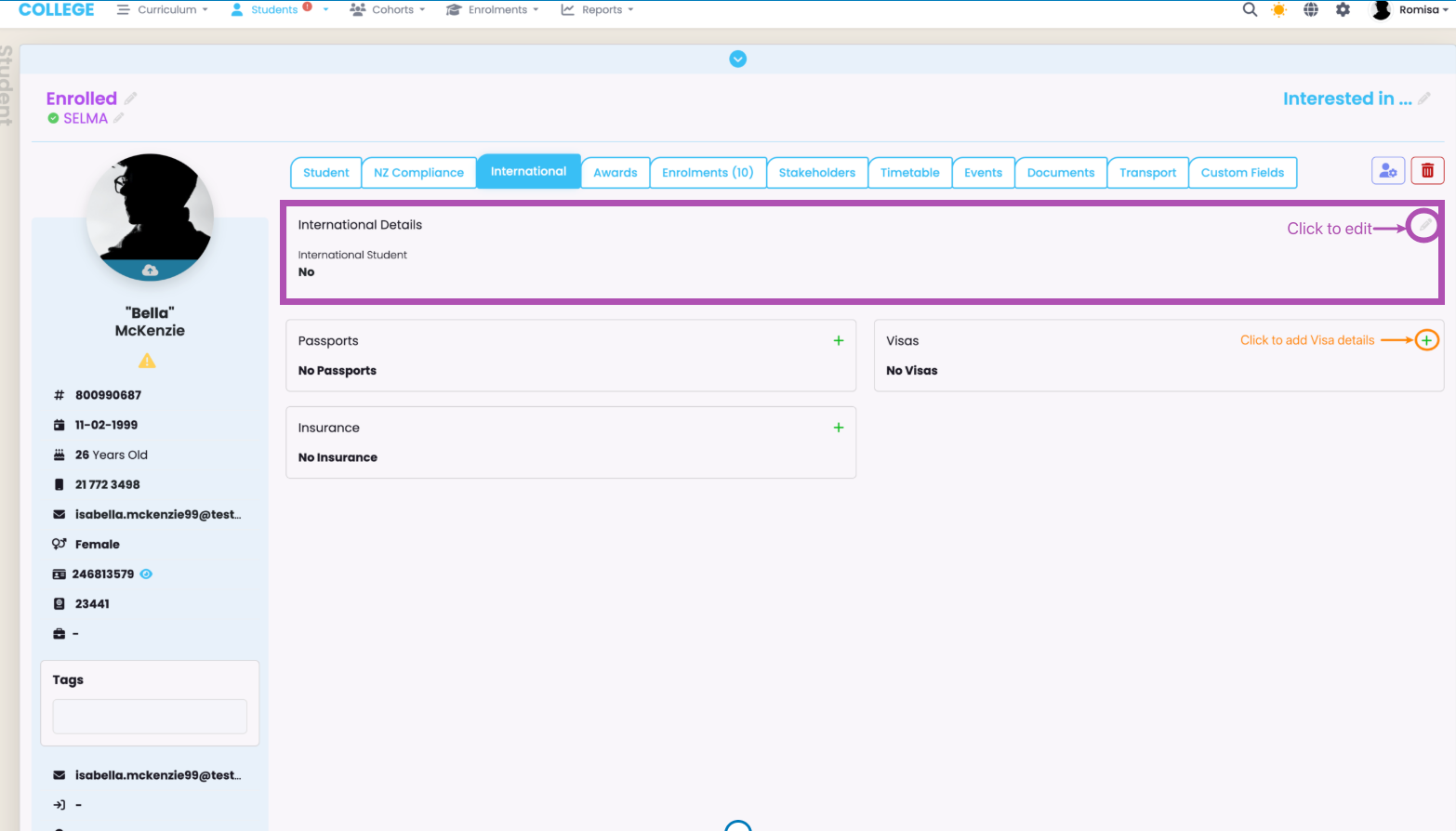Screen dimensions: 1456x831
Task: Add insurance using the green plus icon
Action: click(838, 428)
